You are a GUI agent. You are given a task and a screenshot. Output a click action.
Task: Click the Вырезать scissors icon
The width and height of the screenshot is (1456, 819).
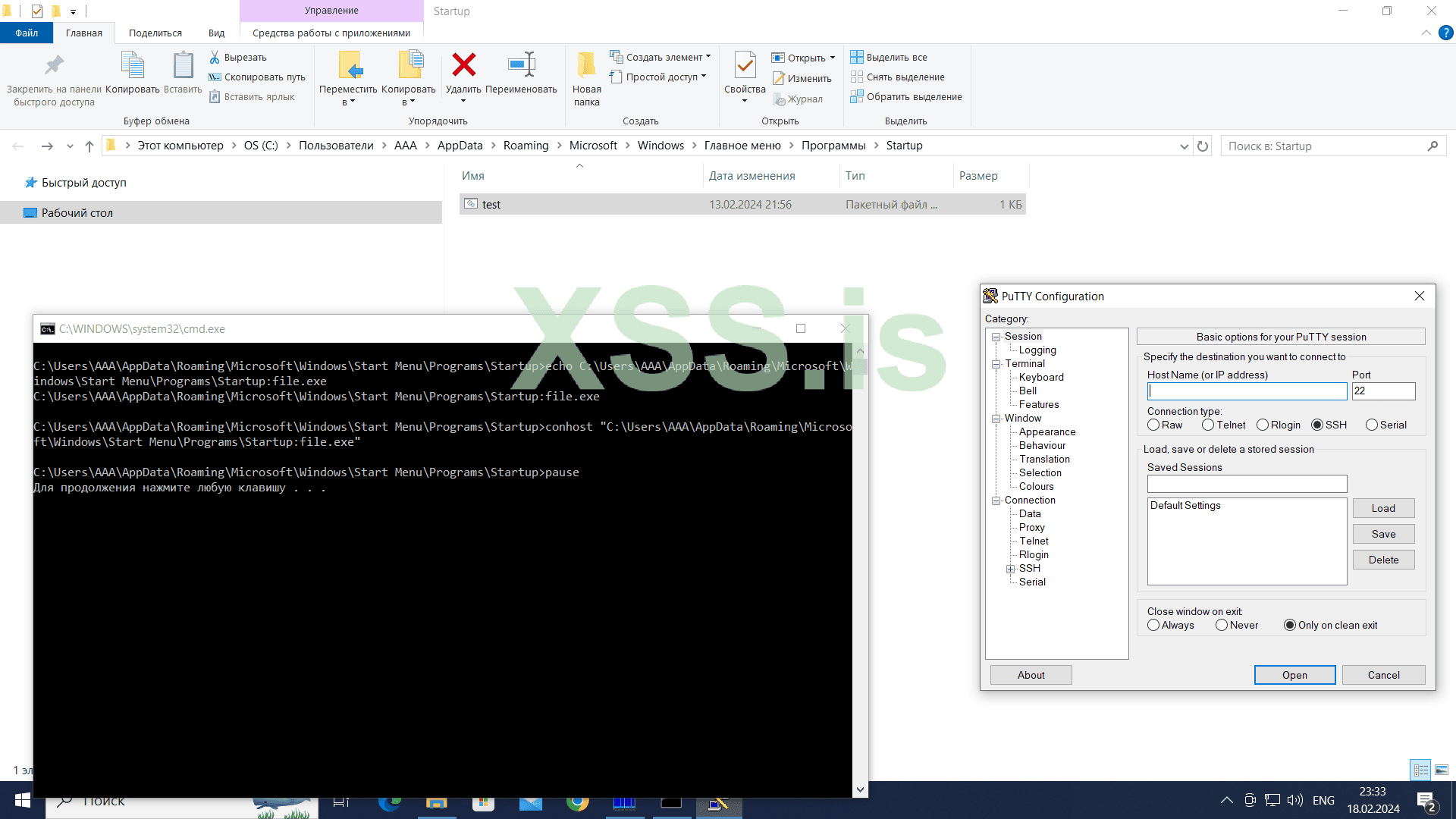click(215, 57)
